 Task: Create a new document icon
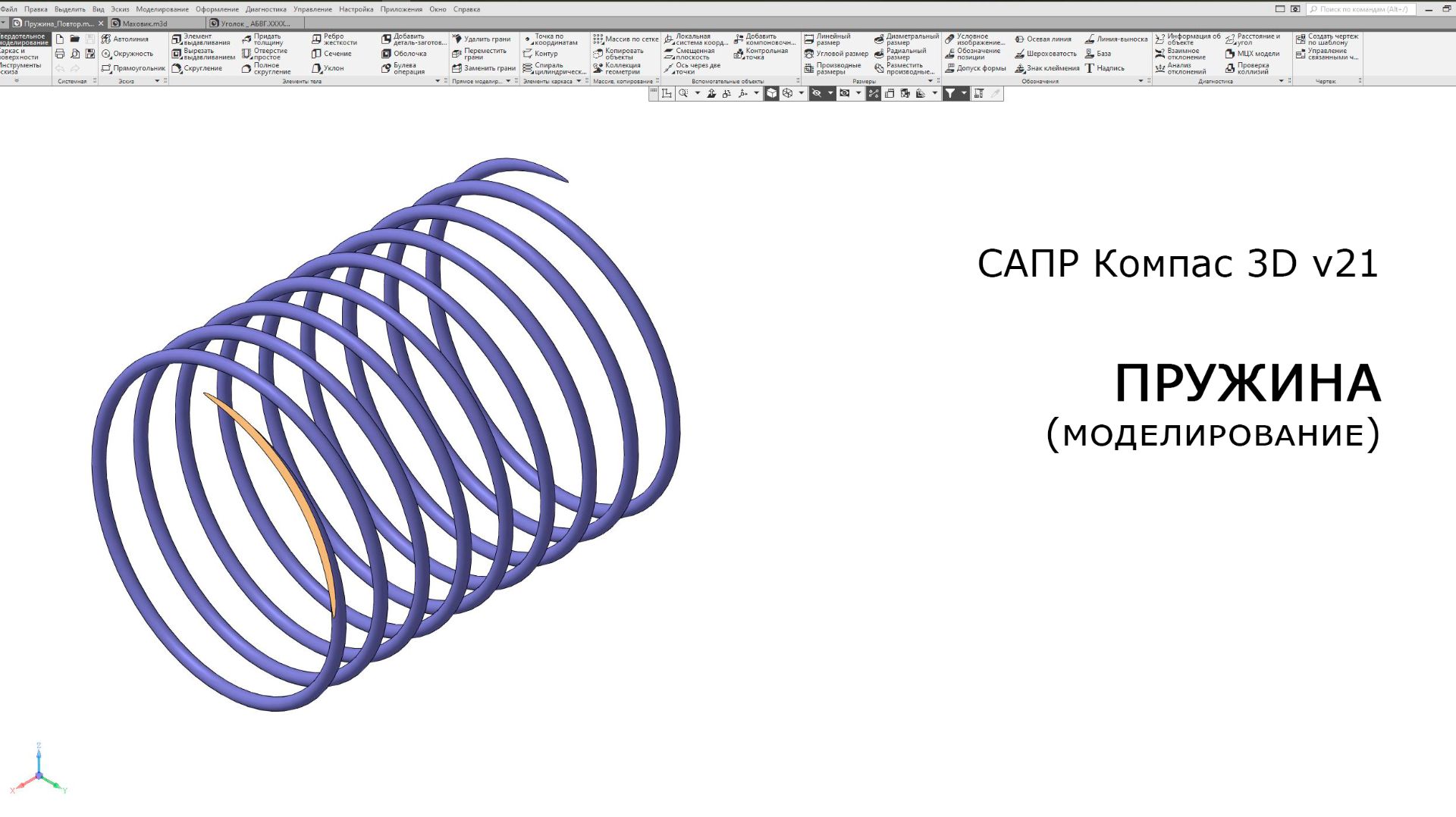coord(60,39)
